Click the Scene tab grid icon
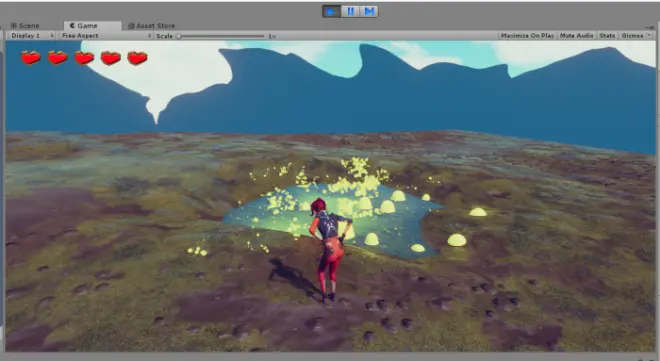Viewport: 660px width, 361px height. coord(13,26)
